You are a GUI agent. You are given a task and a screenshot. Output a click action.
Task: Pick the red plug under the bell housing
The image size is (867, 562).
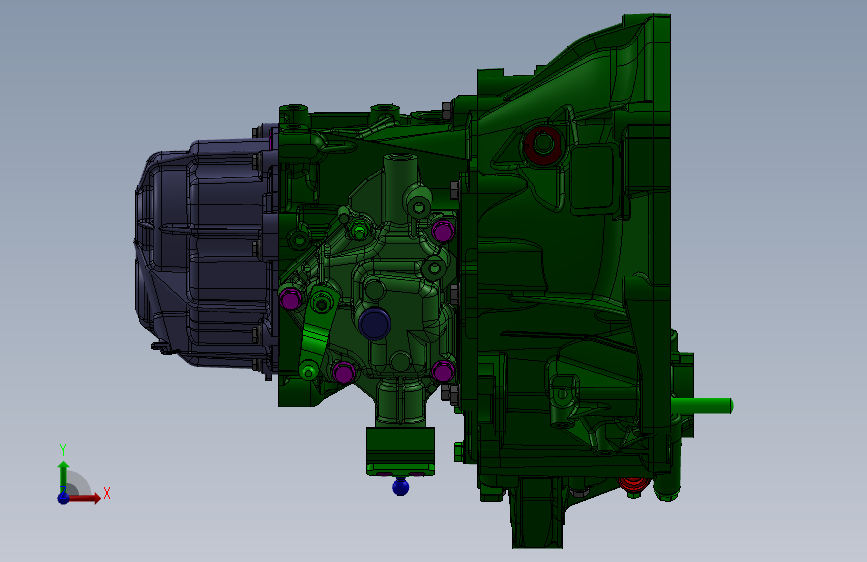coord(633,485)
